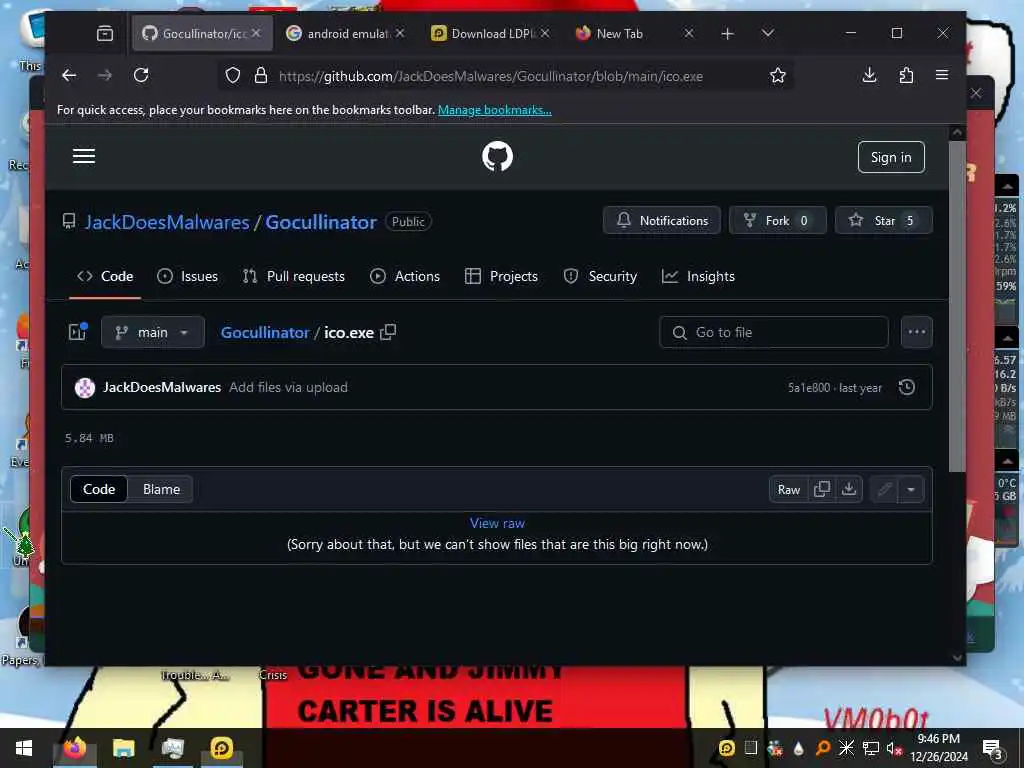Open File Explorer from taskbar

click(123, 748)
